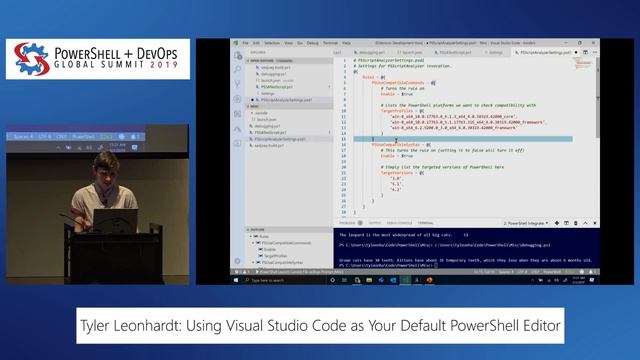Viewport: 640px width, 360px height.
Task: Switch to debugging.ps1 editor tab
Action: pyautogui.click(x=370, y=52)
